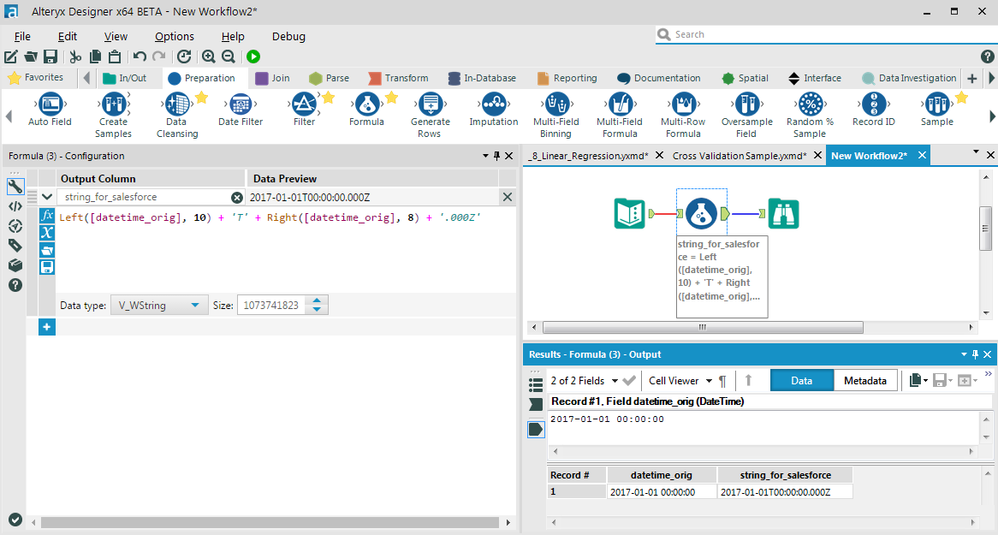Open Results panel options dropdown arrow
Screen dimensions: 998x535
click(x=964, y=354)
